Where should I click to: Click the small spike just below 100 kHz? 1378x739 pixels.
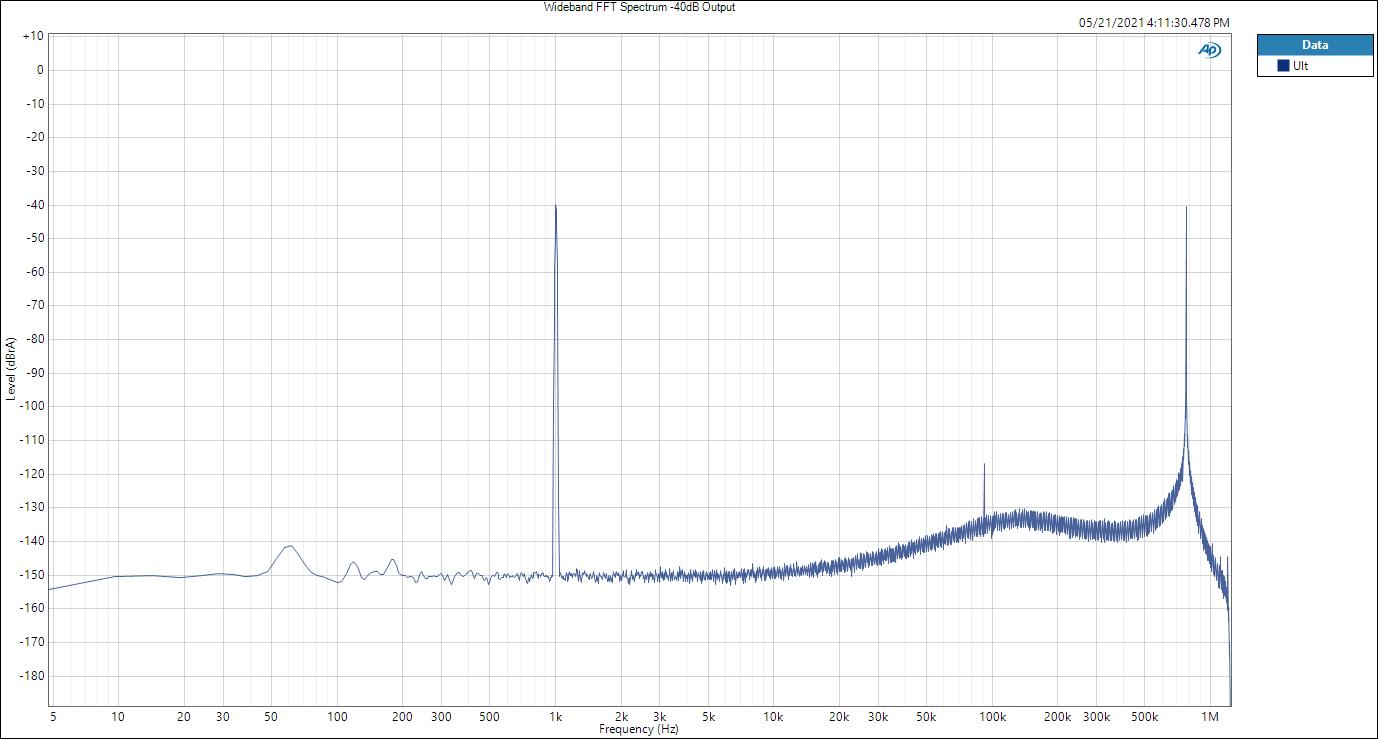984,465
